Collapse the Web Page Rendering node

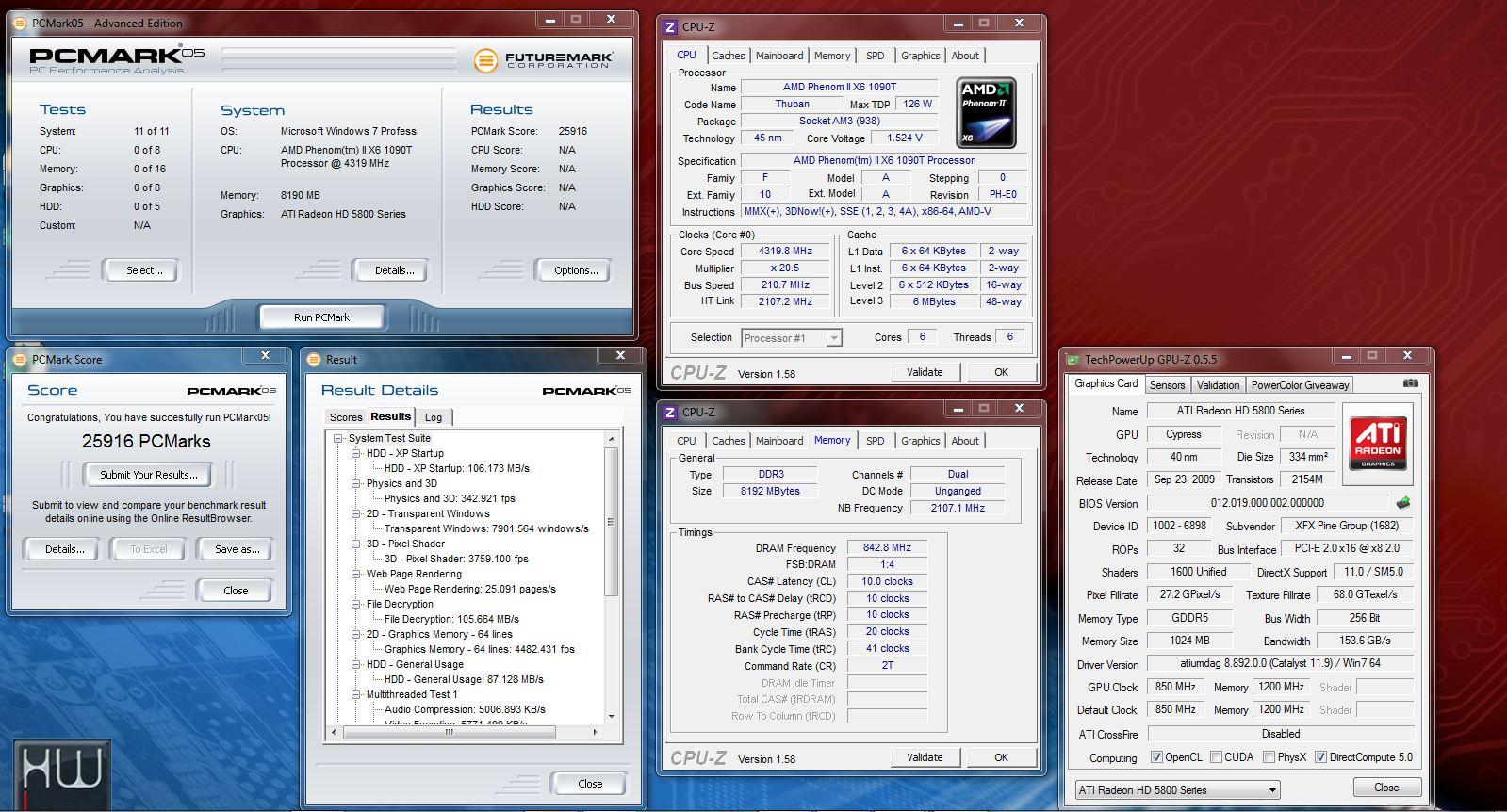pyautogui.click(x=356, y=574)
